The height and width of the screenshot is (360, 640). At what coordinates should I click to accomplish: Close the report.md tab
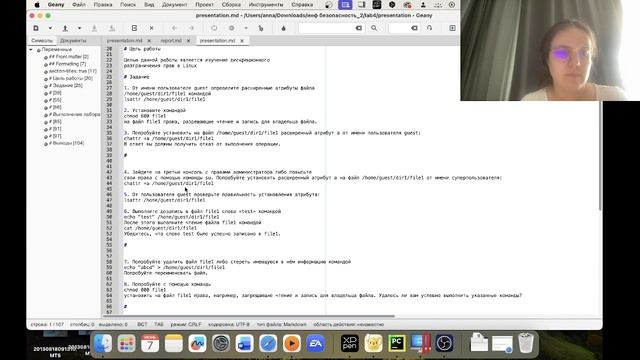point(189,41)
